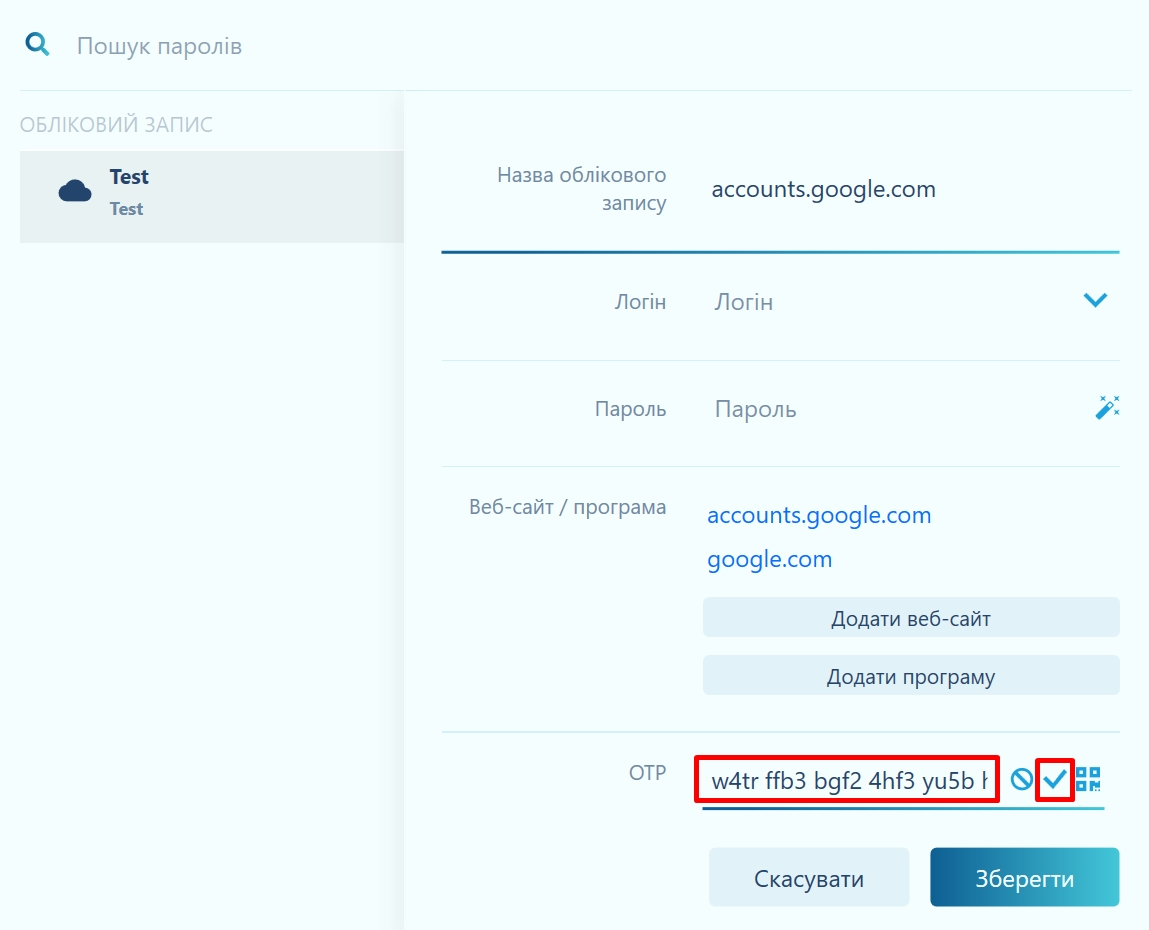Image resolution: width=1149 pixels, height=930 pixels.
Task: Click the OTP secret key field
Action: [x=848, y=780]
